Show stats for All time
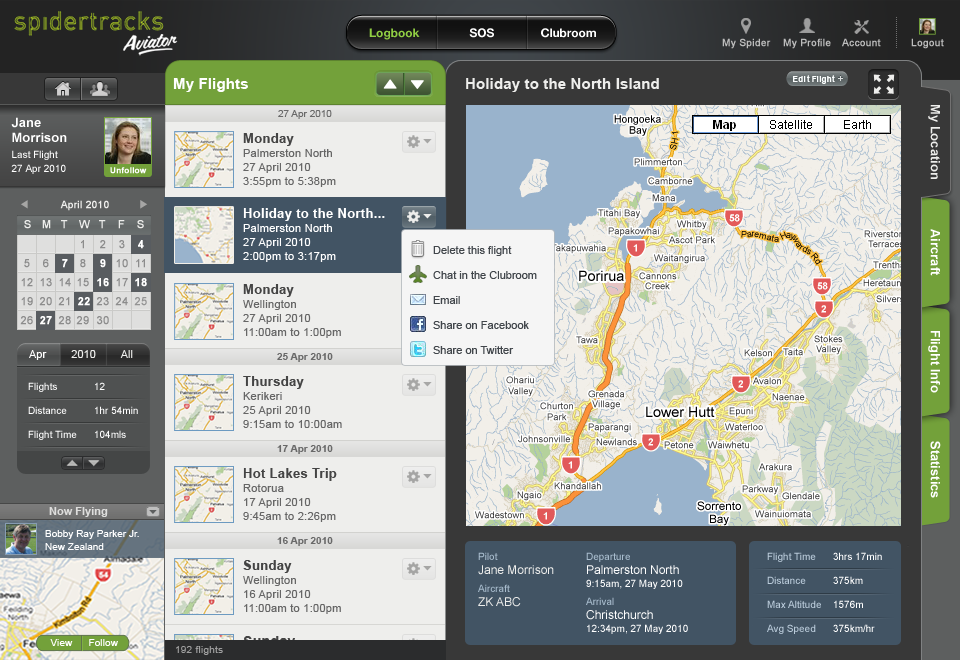The height and width of the screenshot is (660, 960). point(126,354)
